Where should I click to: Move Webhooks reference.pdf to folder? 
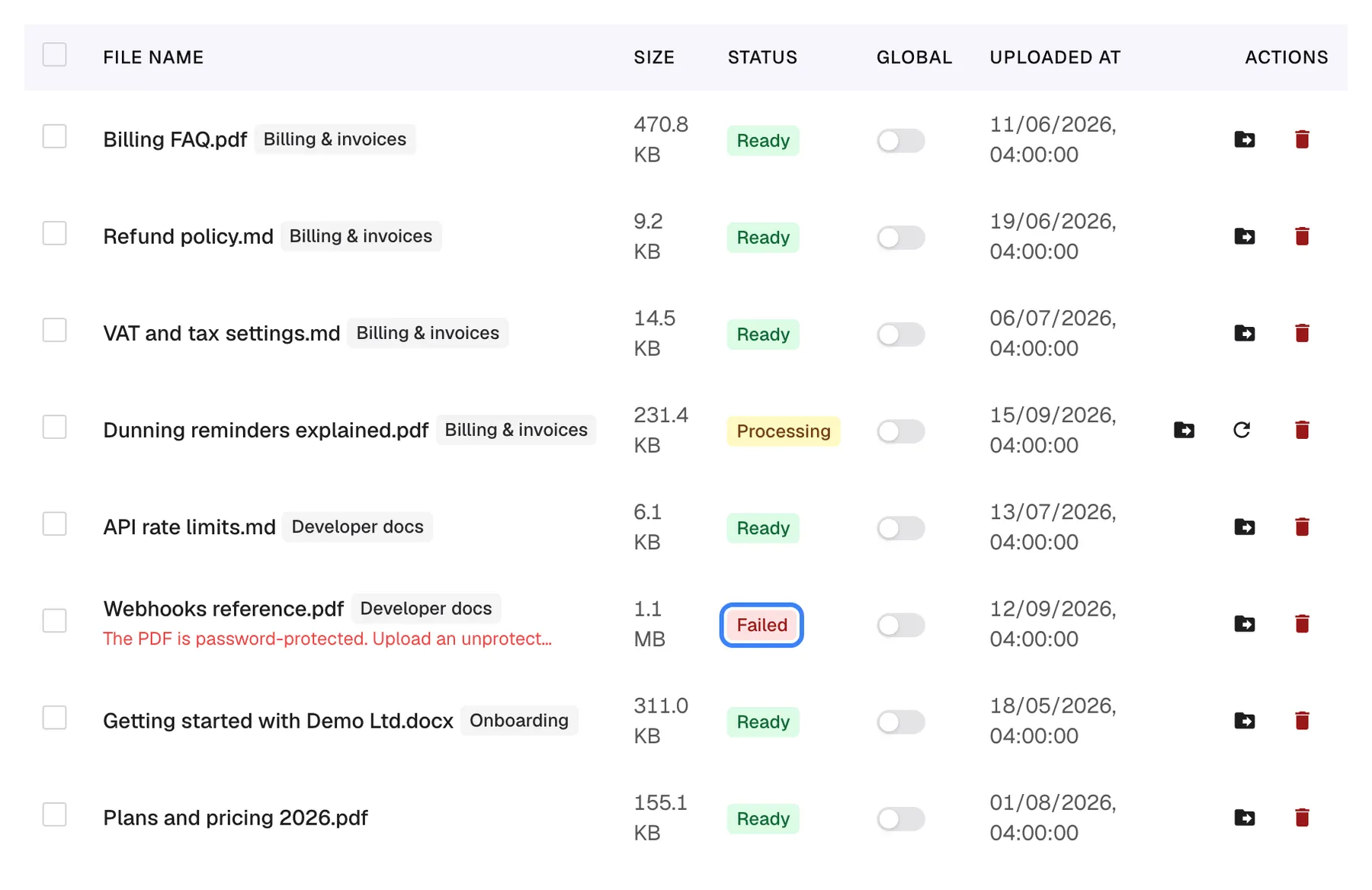1244,624
